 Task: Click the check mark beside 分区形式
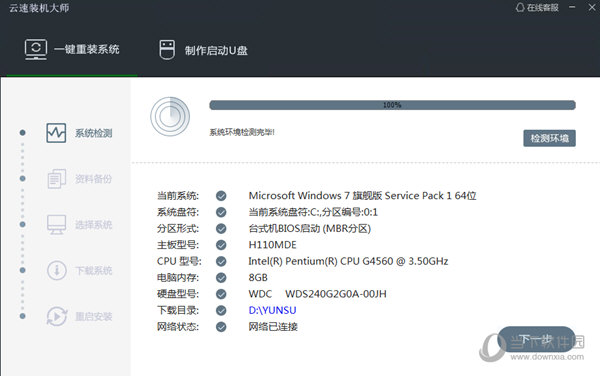(221, 229)
